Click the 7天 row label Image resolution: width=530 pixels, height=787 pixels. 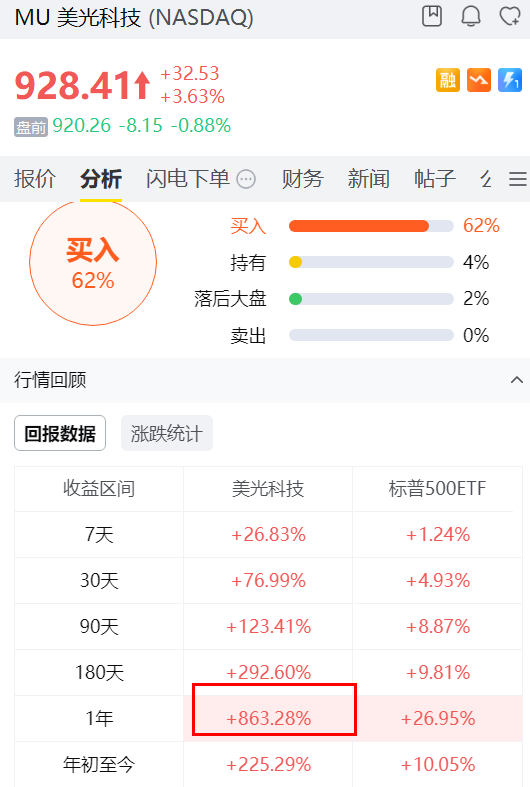[x=99, y=535]
